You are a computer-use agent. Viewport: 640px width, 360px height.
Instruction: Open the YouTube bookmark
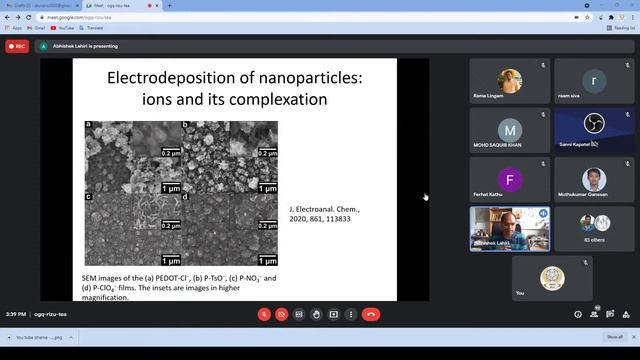pos(62,28)
